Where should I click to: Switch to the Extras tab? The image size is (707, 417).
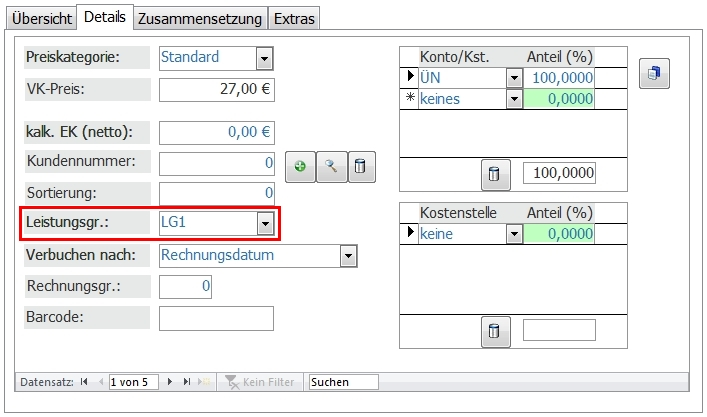click(x=294, y=18)
